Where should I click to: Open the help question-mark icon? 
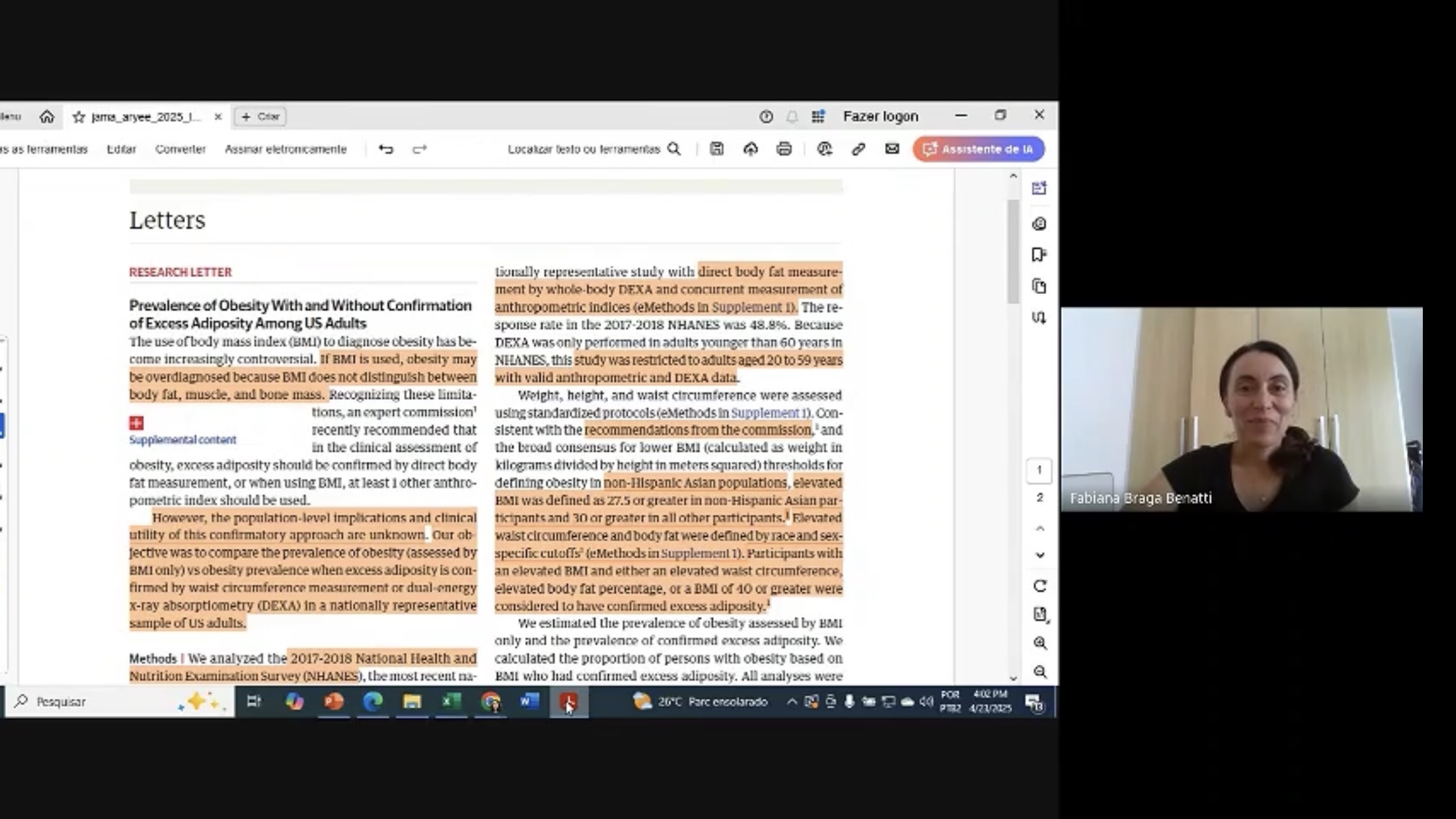tap(766, 116)
